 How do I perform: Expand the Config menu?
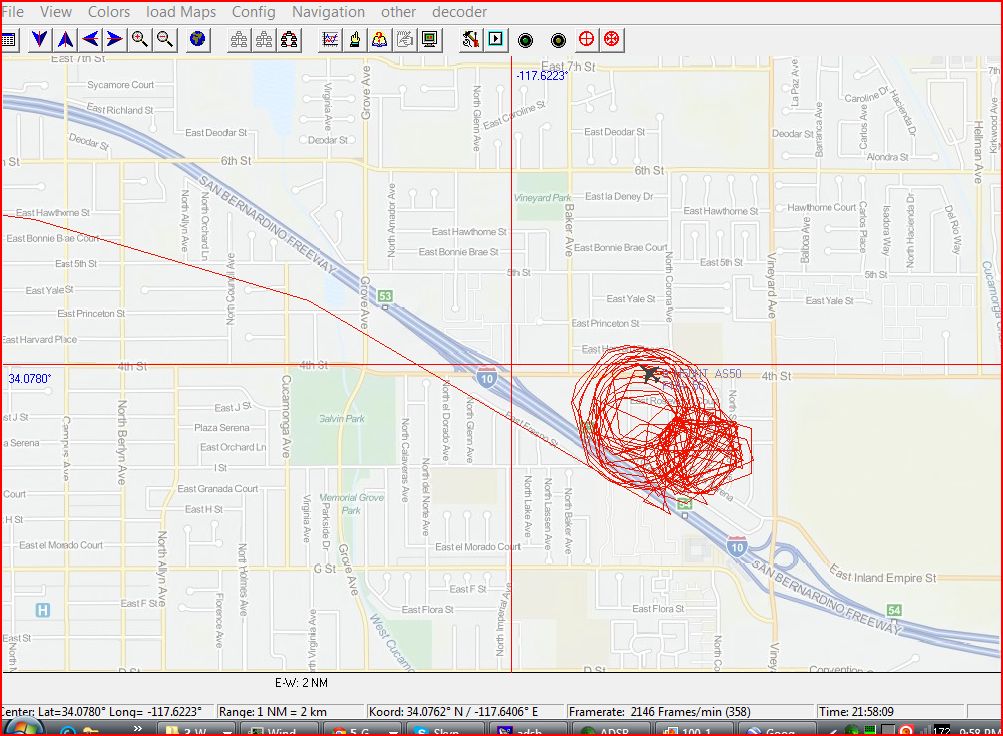[254, 12]
